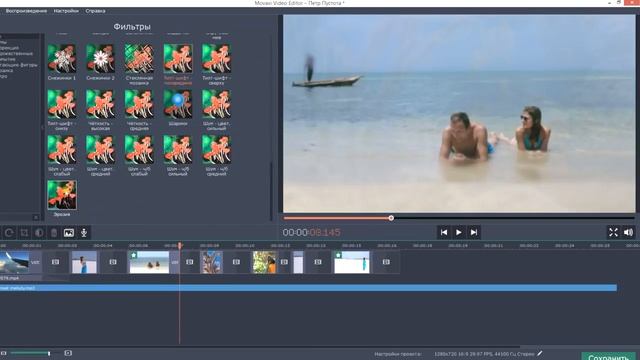Open the Воспроизведение menu
This screenshot has width=640, height=360.
click(x=27, y=11)
